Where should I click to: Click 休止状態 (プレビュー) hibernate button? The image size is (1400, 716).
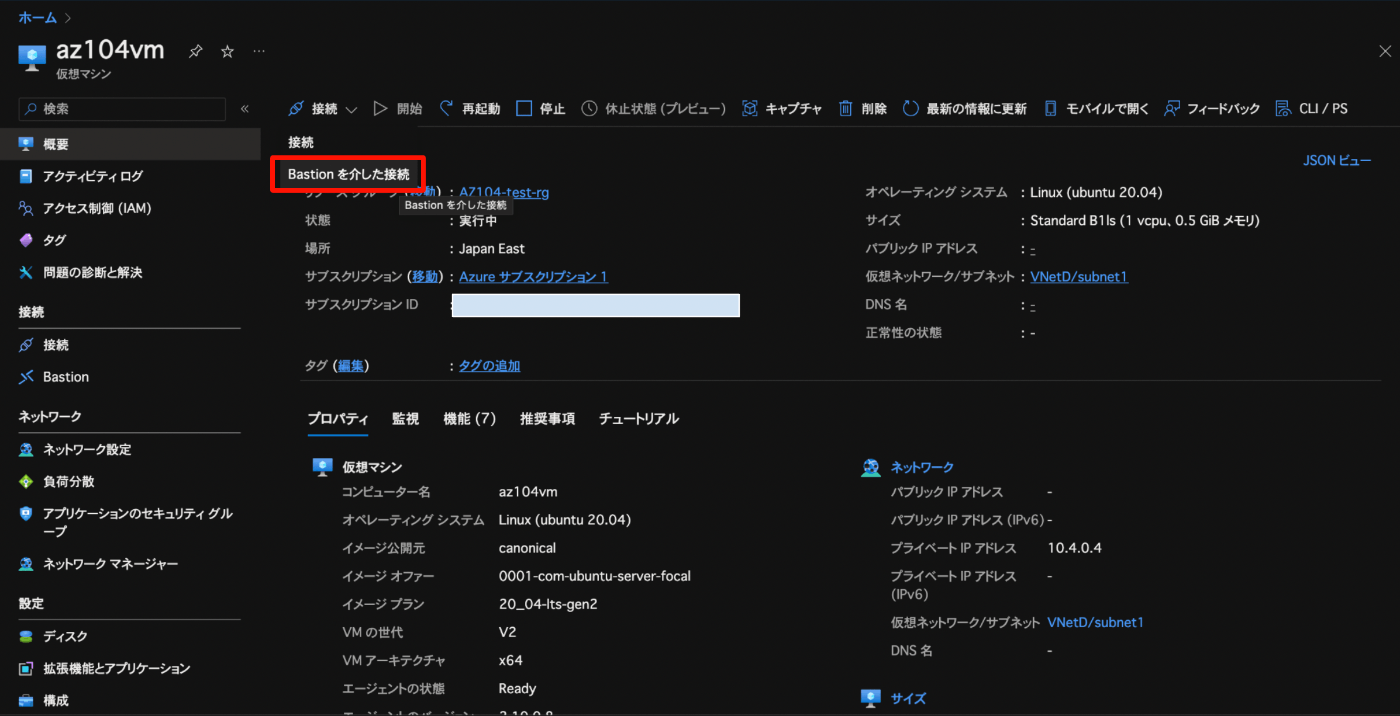(x=653, y=109)
